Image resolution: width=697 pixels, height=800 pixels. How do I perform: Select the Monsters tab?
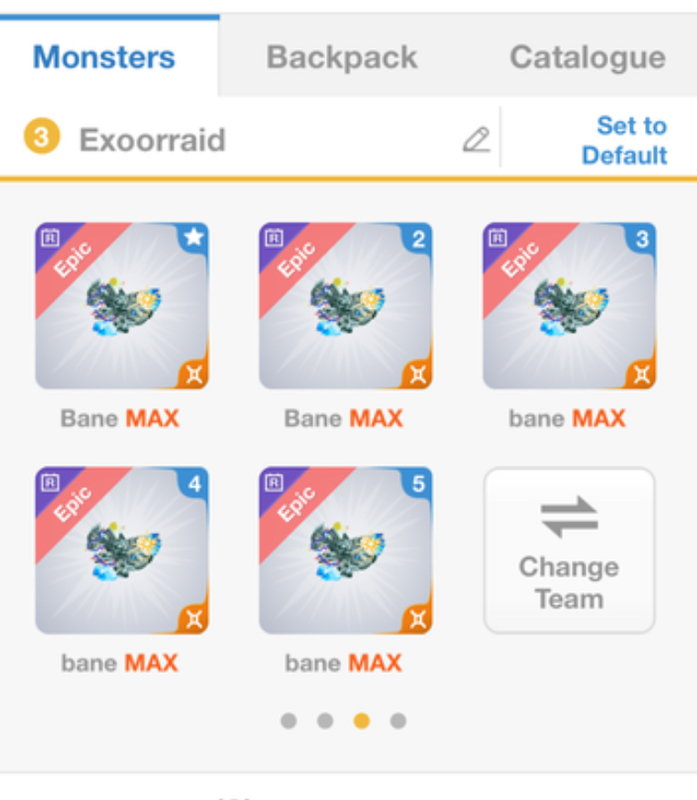coord(104,57)
